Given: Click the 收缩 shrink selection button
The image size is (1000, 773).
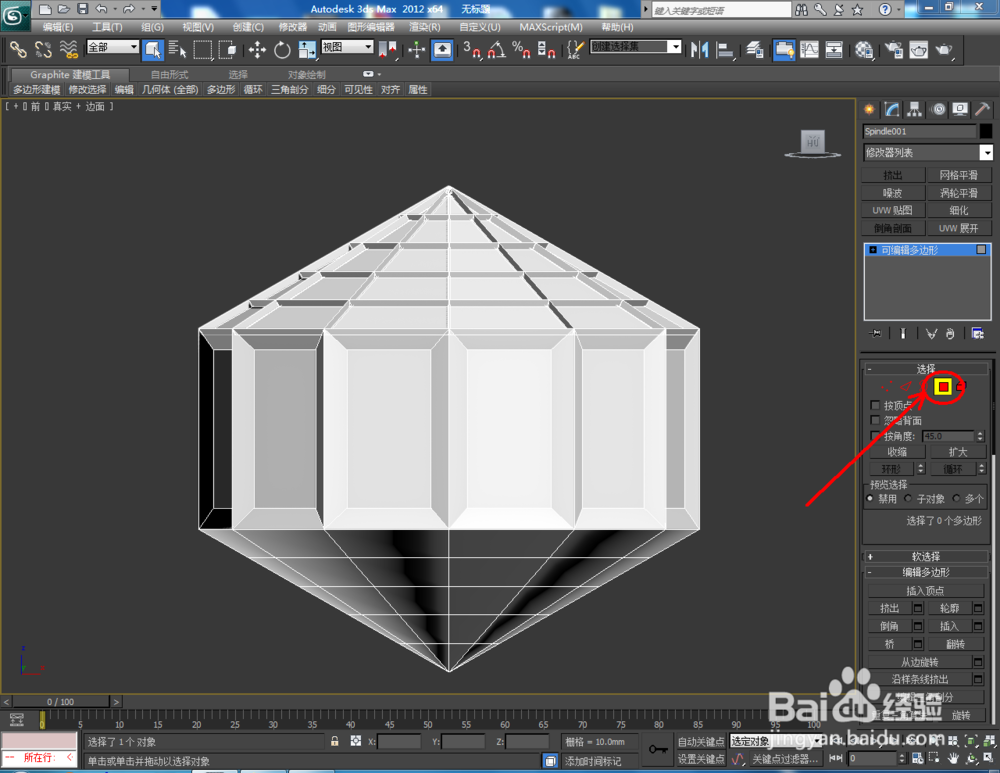Looking at the screenshot, I should [x=897, y=452].
